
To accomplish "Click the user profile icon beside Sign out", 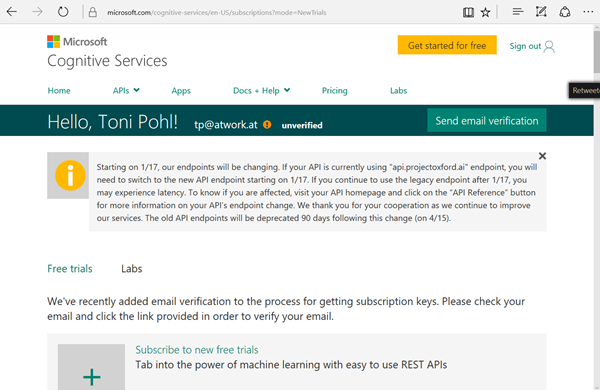I will tap(549, 47).
